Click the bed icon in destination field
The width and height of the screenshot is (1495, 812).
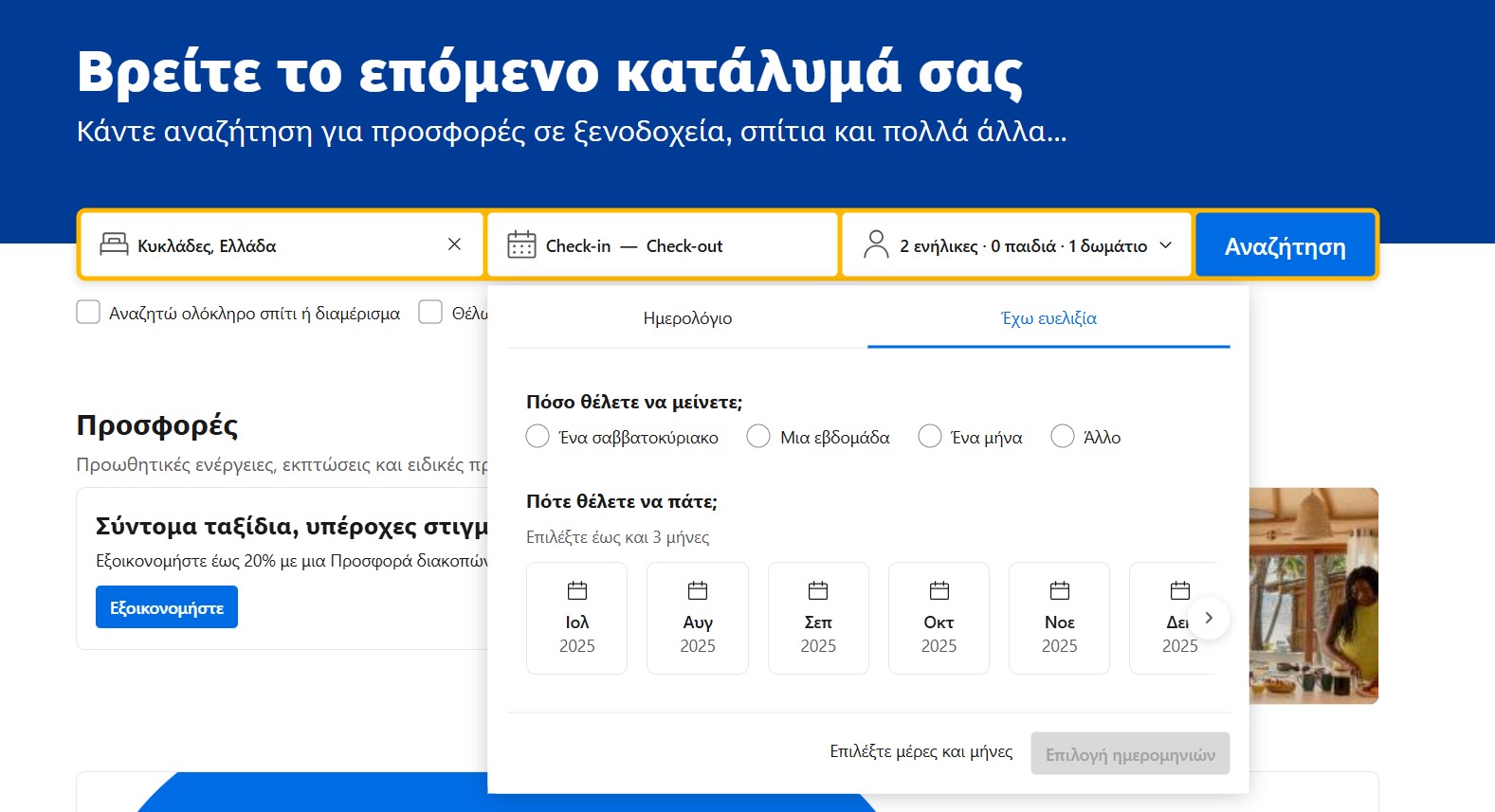point(114,245)
